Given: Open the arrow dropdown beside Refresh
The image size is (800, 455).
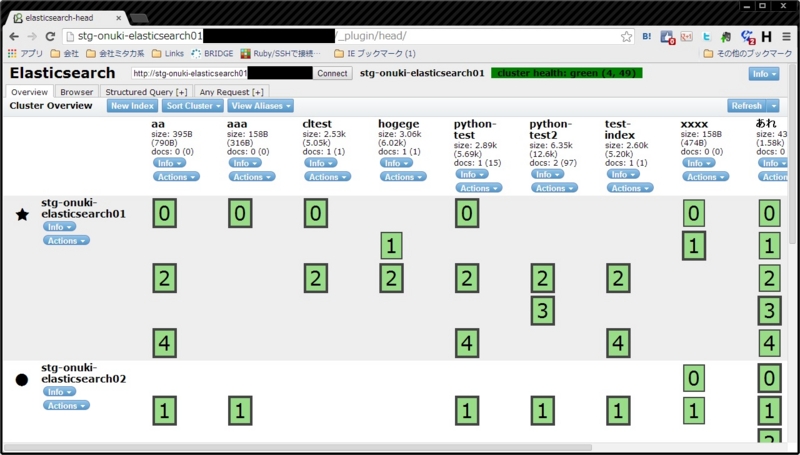Looking at the screenshot, I should click(774, 106).
